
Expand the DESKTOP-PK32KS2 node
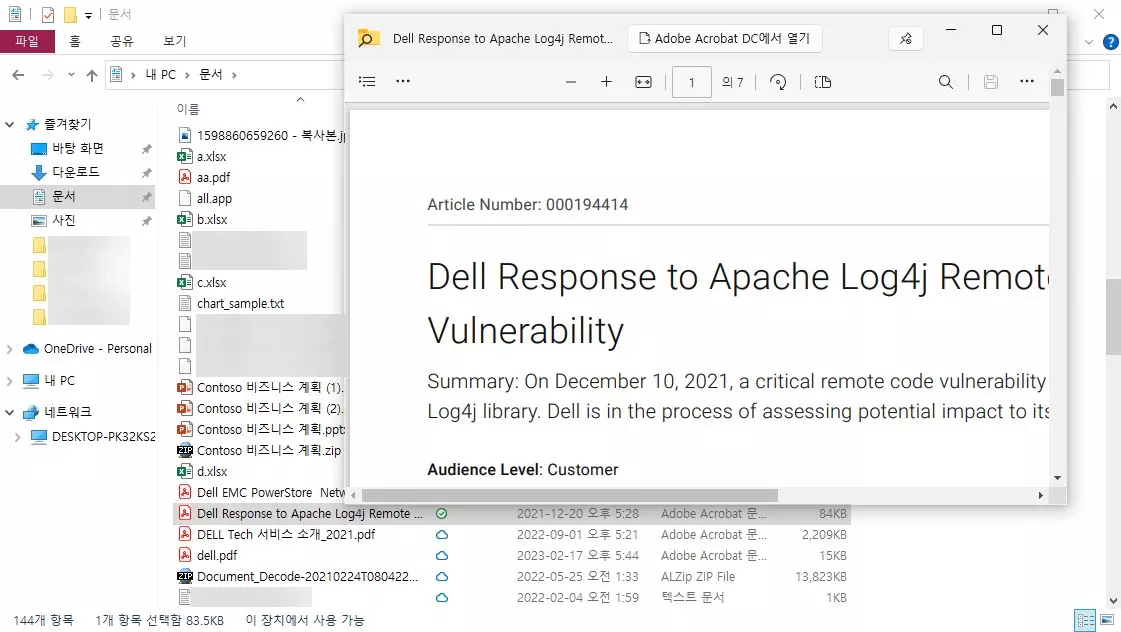19,437
